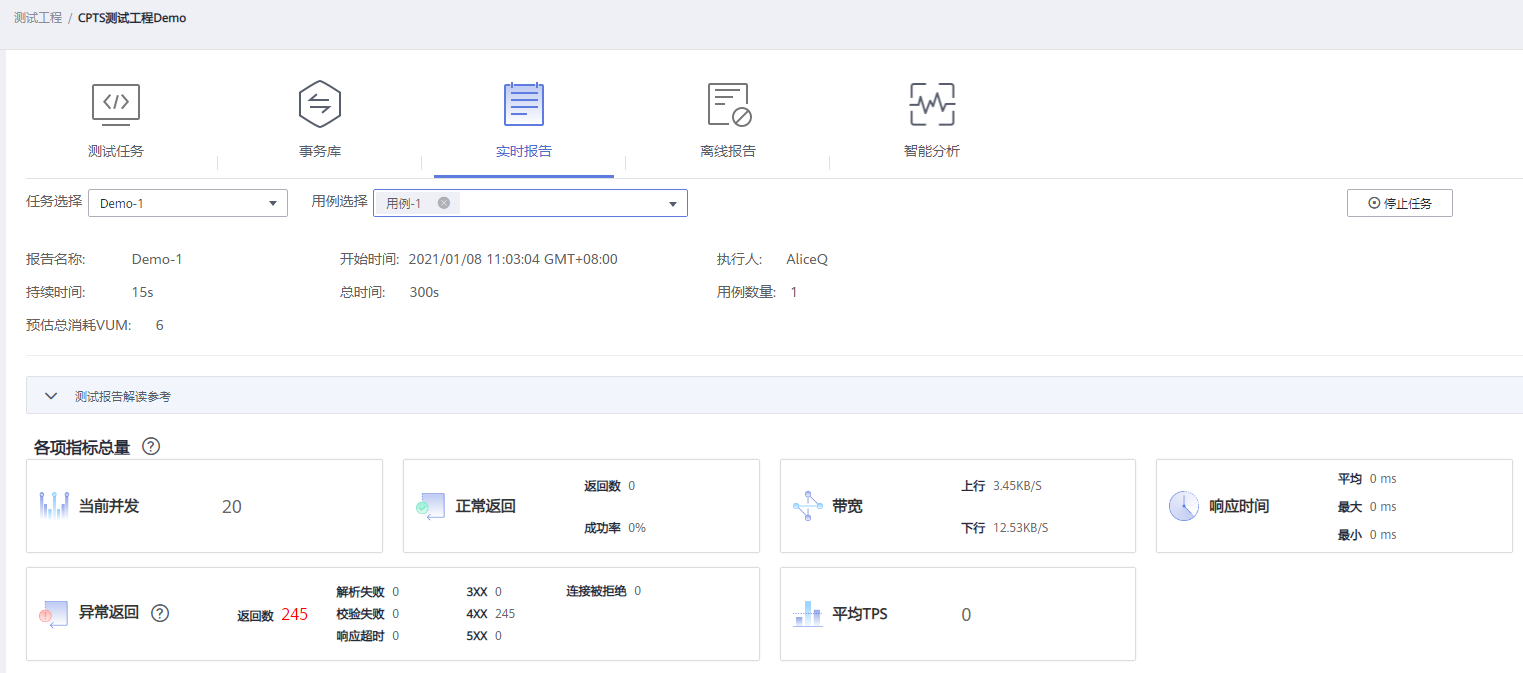Click the 测试报告解读参考 header text

[x=123, y=396]
